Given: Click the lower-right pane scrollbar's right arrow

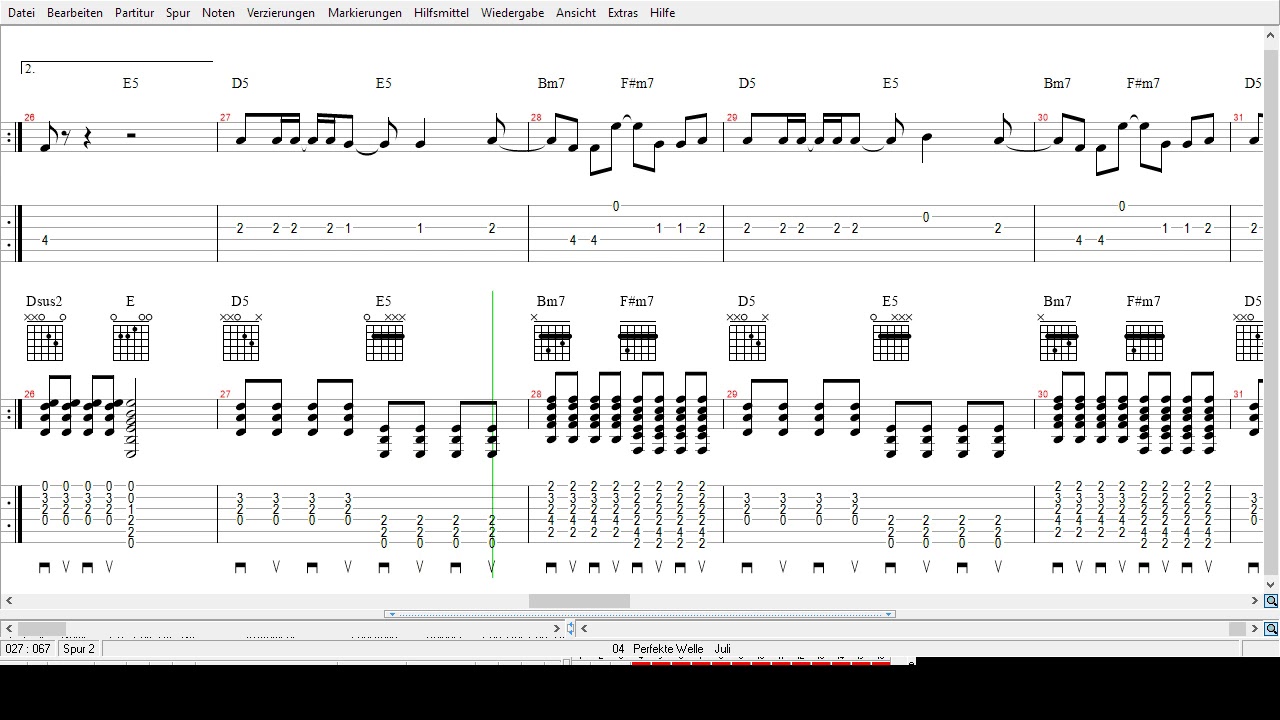Looking at the screenshot, I should 1254,629.
